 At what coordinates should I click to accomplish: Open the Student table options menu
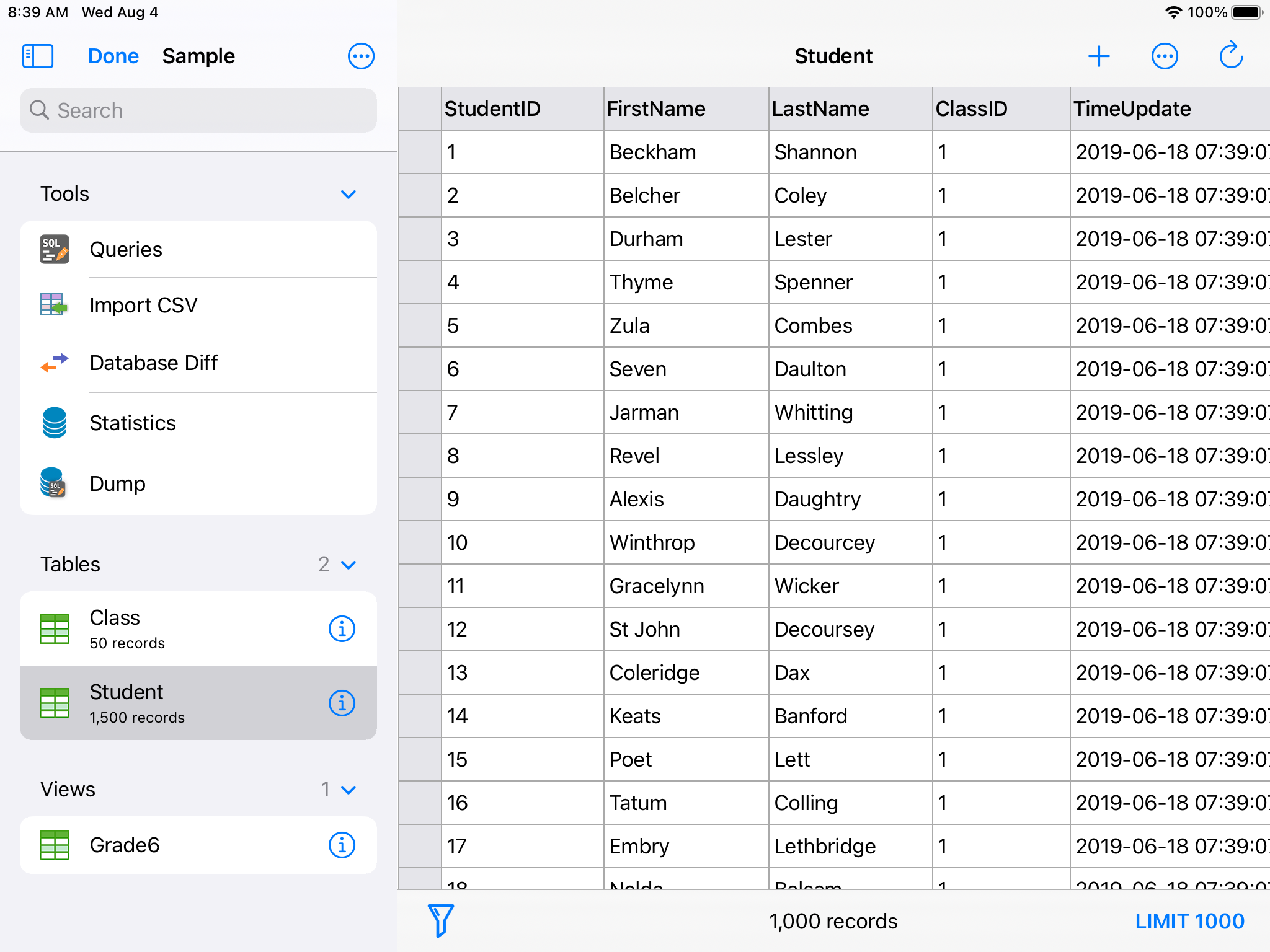(x=1165, y=56)
